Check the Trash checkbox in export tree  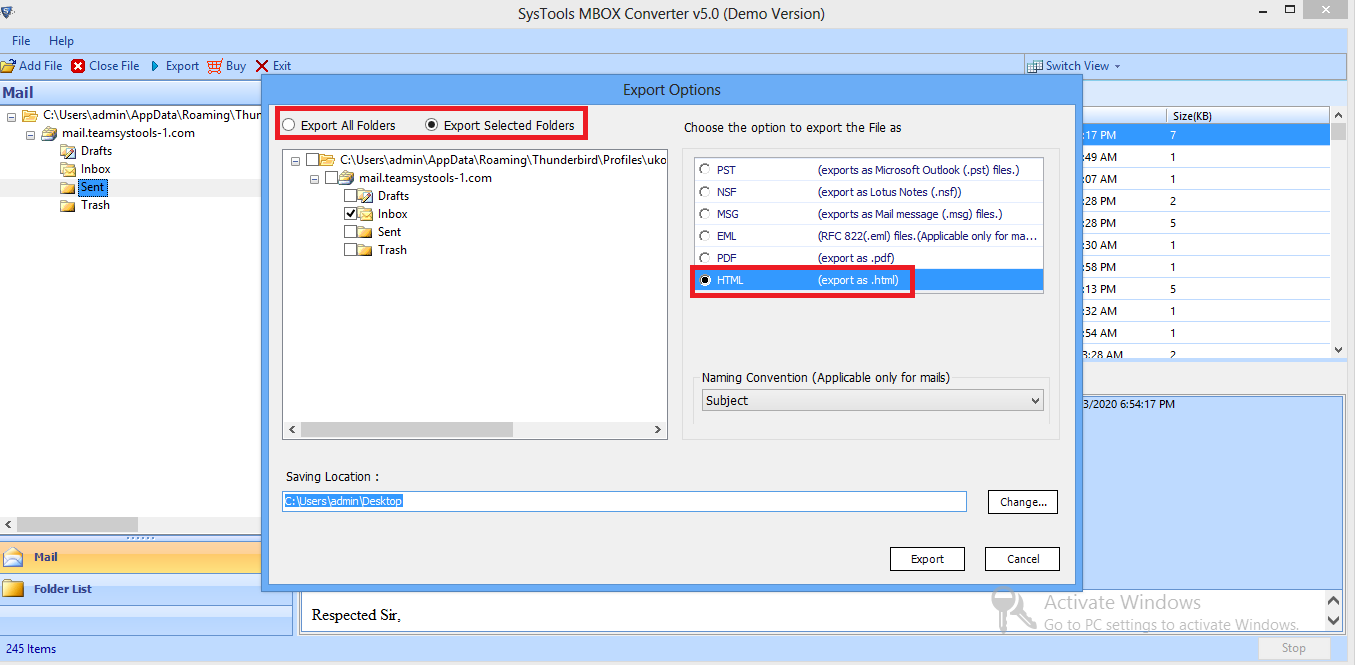(351, 250)
